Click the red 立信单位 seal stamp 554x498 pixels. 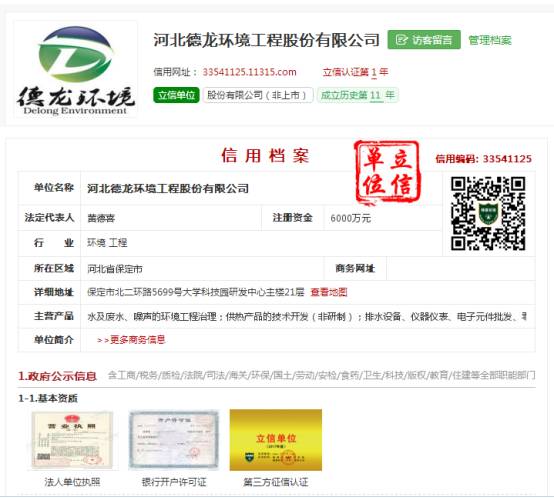click(388, 172)
